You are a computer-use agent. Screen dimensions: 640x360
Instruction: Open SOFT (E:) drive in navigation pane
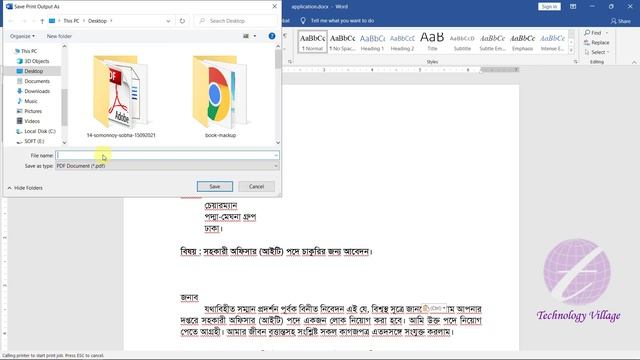click(x=34, y=141)
